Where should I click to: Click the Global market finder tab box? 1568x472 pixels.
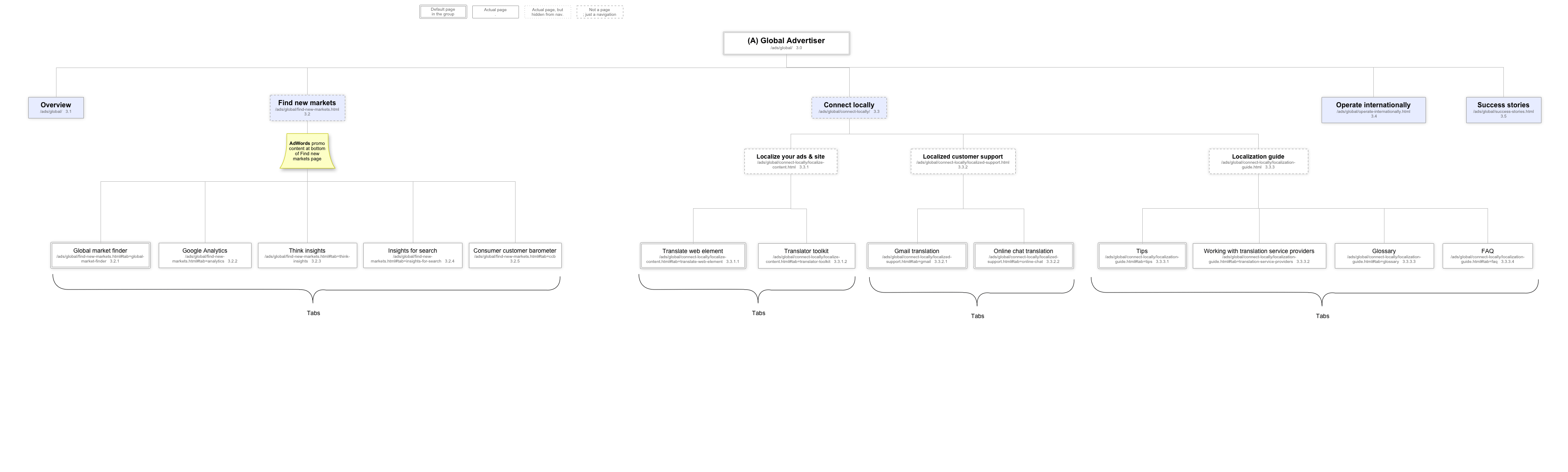(x=101, y=256)
